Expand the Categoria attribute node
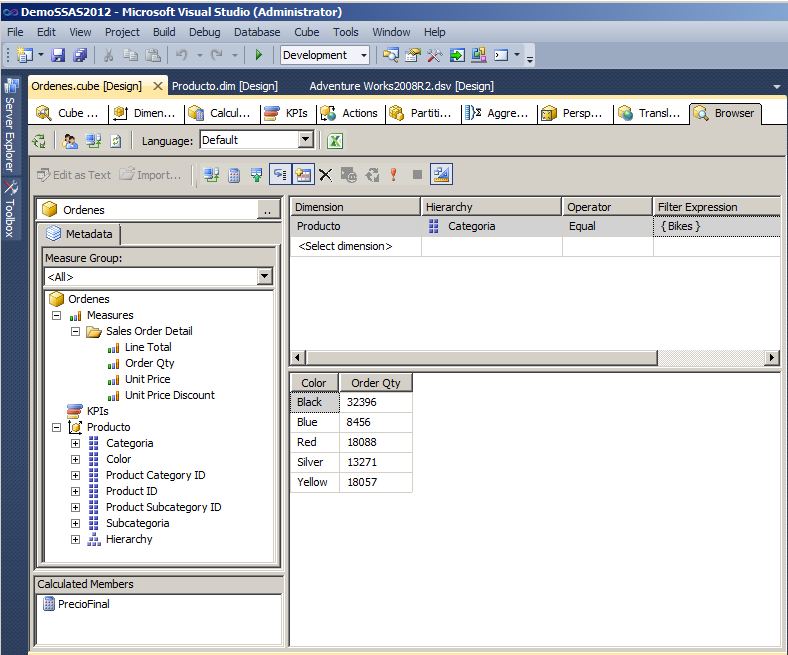This screenshot has height=655, width=788. 75,443
